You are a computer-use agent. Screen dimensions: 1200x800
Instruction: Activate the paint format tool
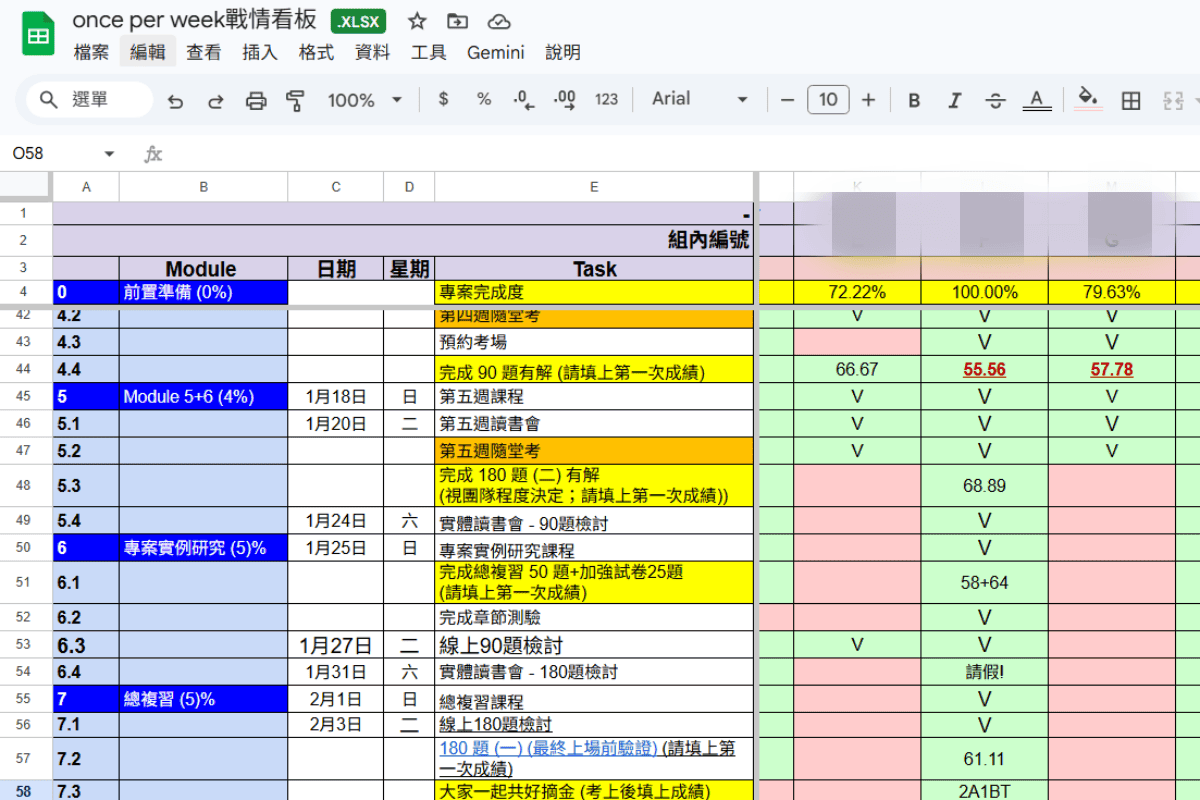pyautogui.click(x=295, y=100)
